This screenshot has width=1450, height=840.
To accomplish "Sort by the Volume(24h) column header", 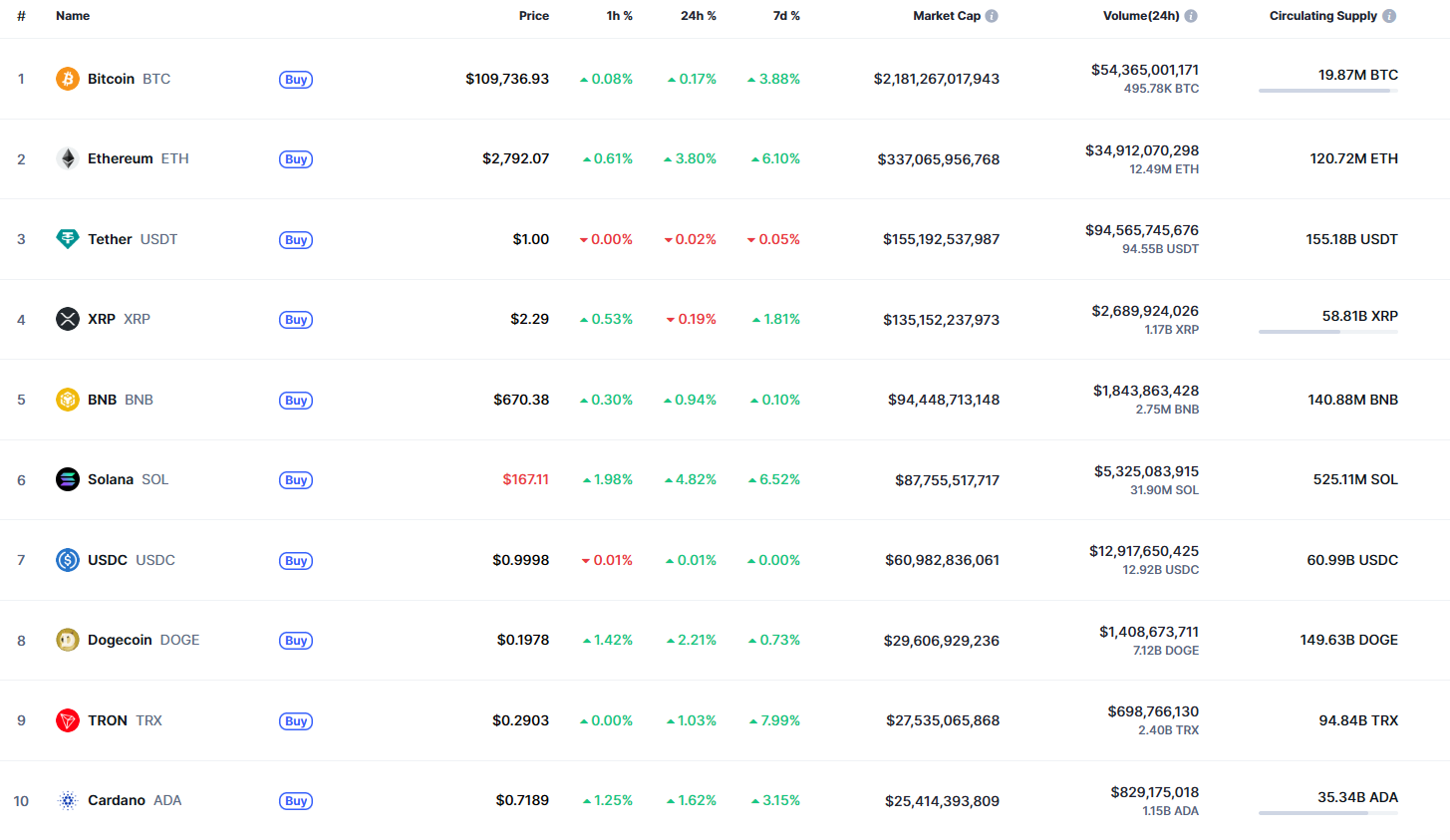I will pyautogui.click(x=1141, y=16).
